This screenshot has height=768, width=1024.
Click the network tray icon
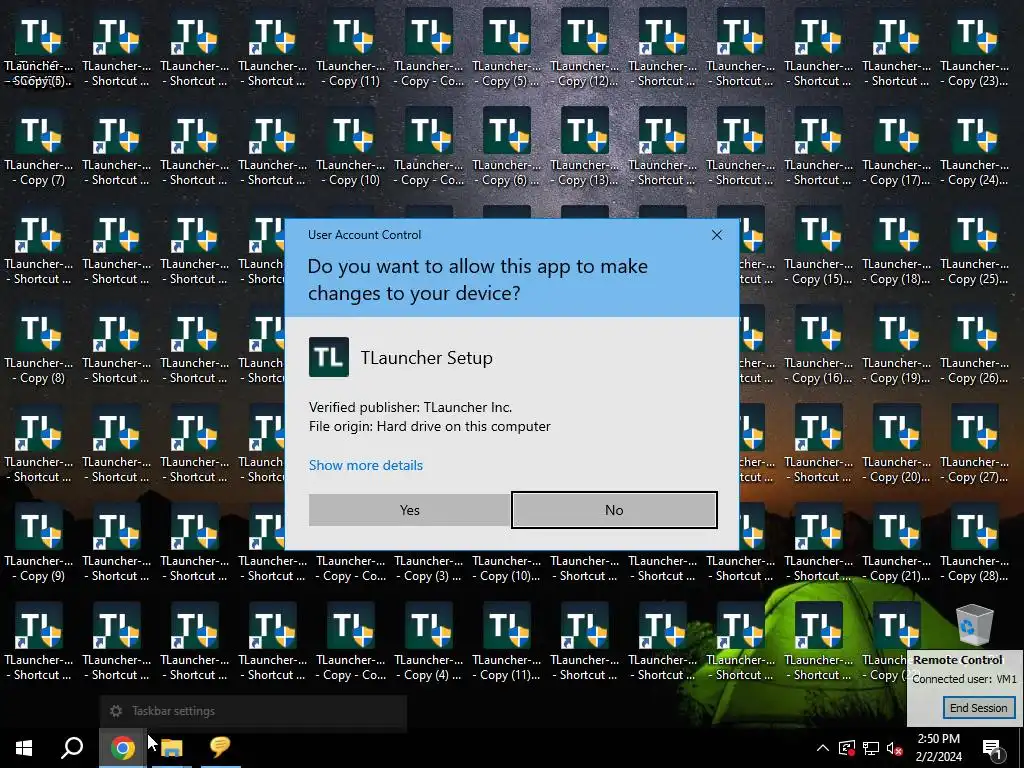tap(871, 748)
